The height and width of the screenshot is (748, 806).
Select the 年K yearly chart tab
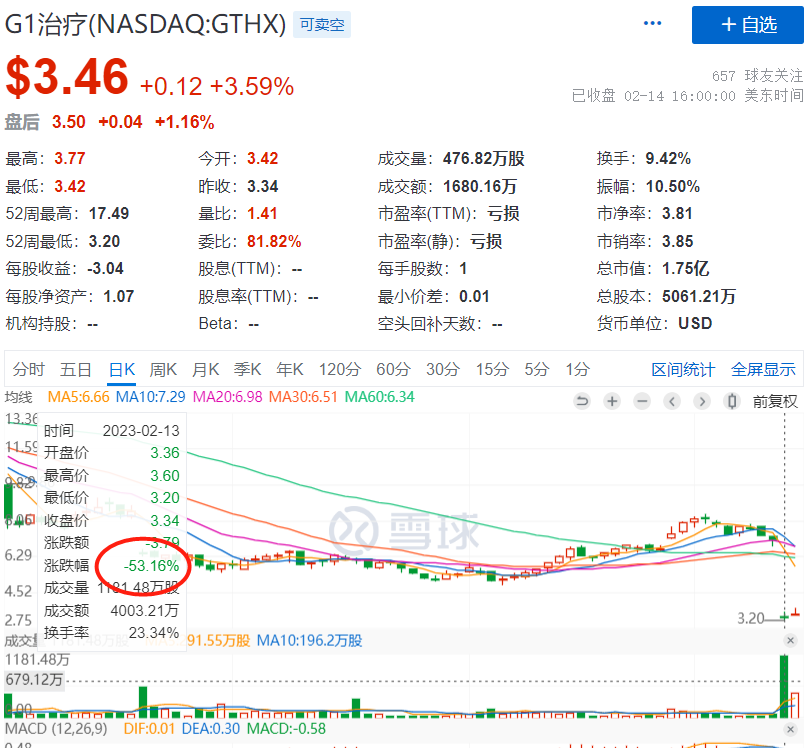pyautogui.click(x=290, y=369)
